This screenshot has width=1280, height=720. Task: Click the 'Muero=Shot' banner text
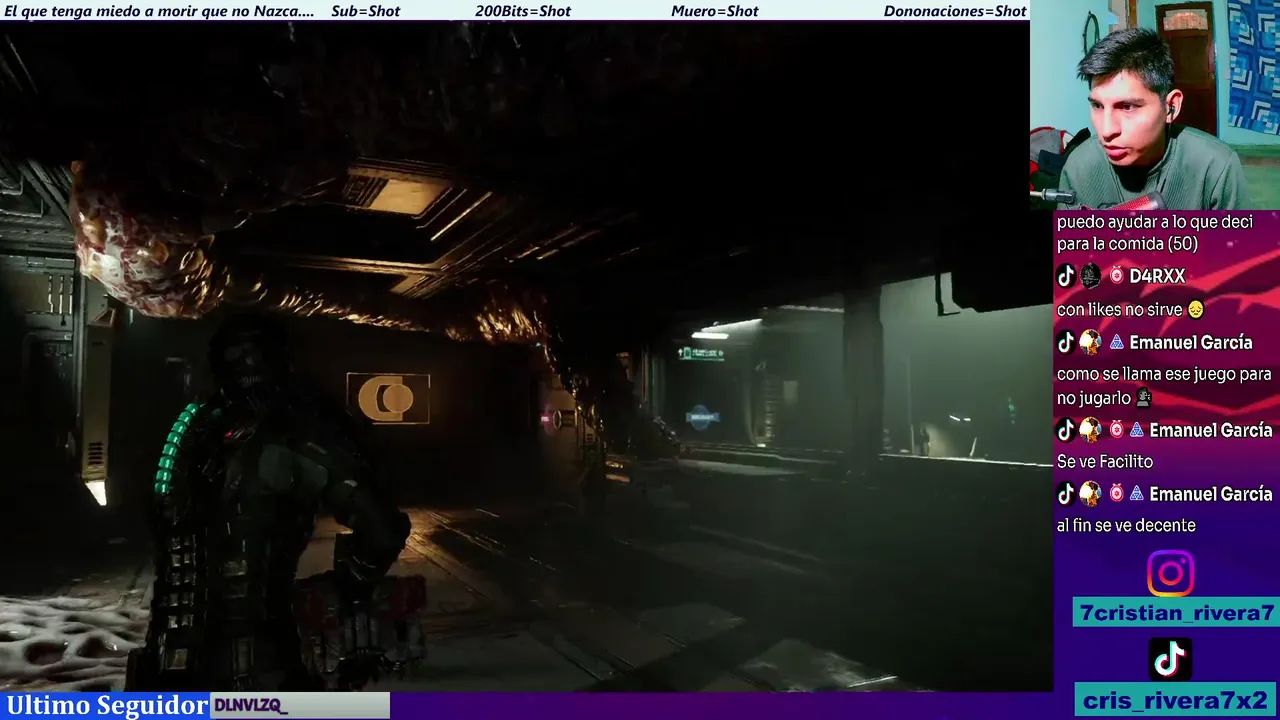coord(715,11)
